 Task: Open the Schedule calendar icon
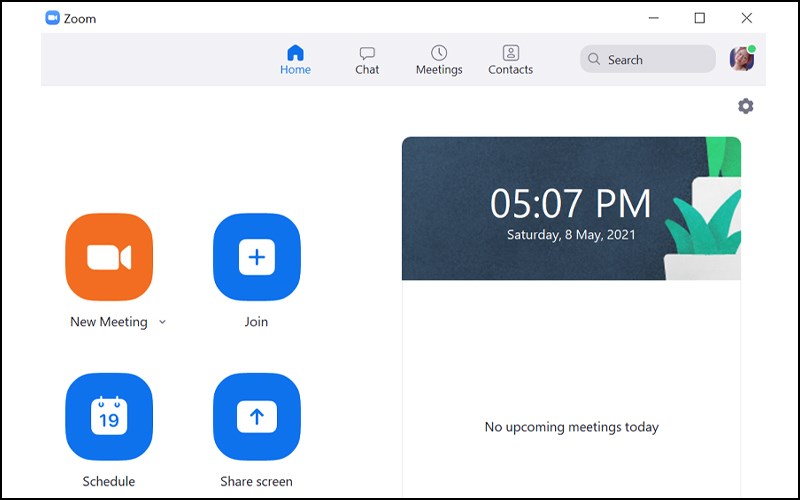109,417
